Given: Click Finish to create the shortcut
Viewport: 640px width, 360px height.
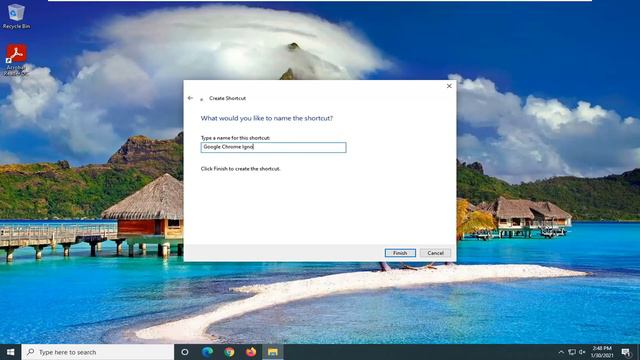Looking at the screenshot, I should [x=400, y=253].
